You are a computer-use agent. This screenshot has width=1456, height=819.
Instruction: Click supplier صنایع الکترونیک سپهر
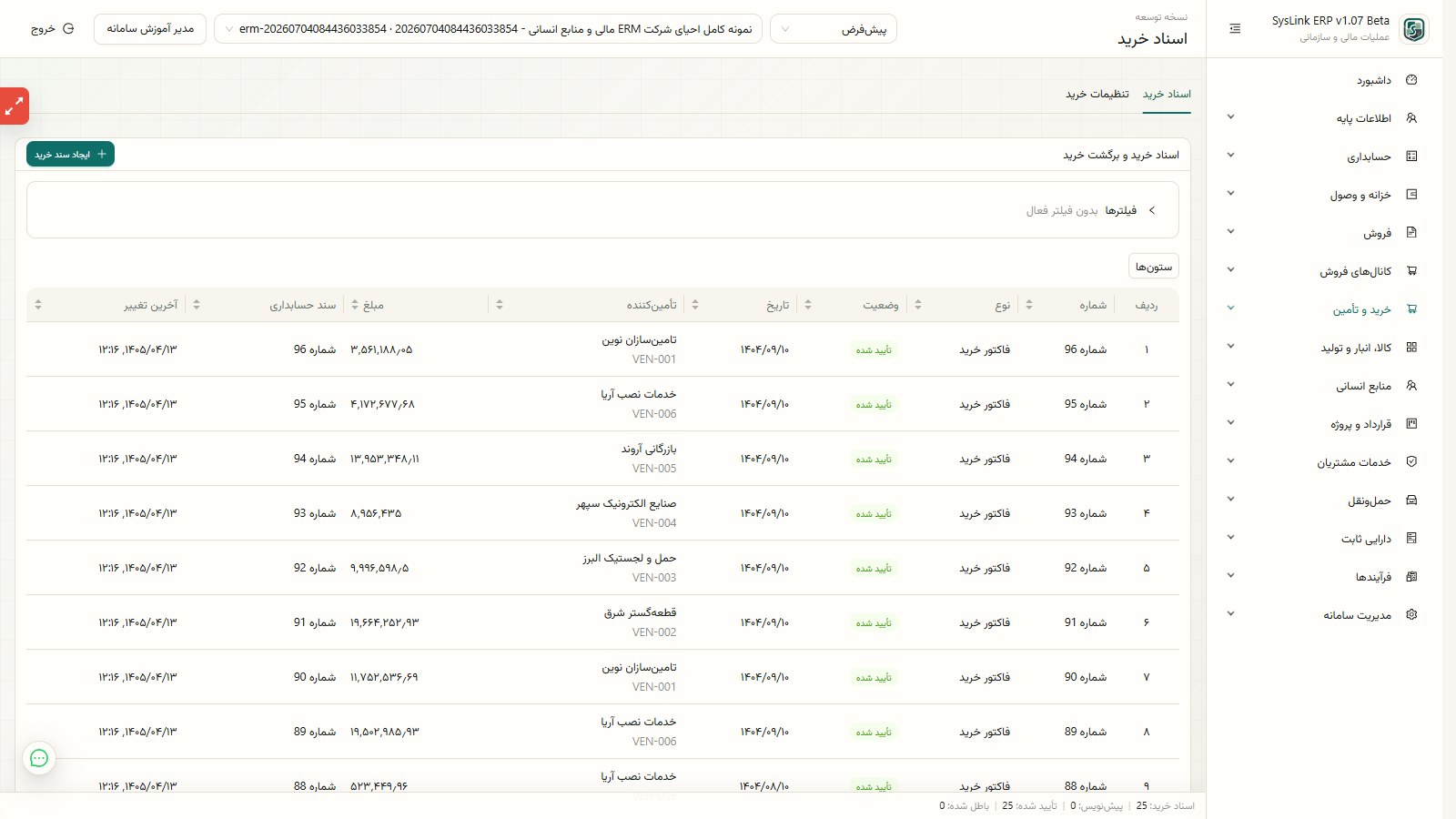click(626, 503)
